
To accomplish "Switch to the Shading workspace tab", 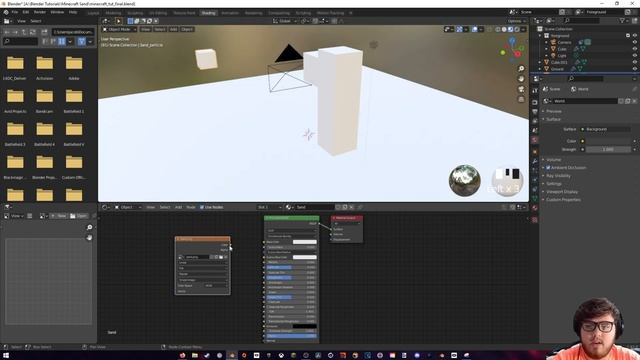I will pyautogui.click(x=208, y=13).
